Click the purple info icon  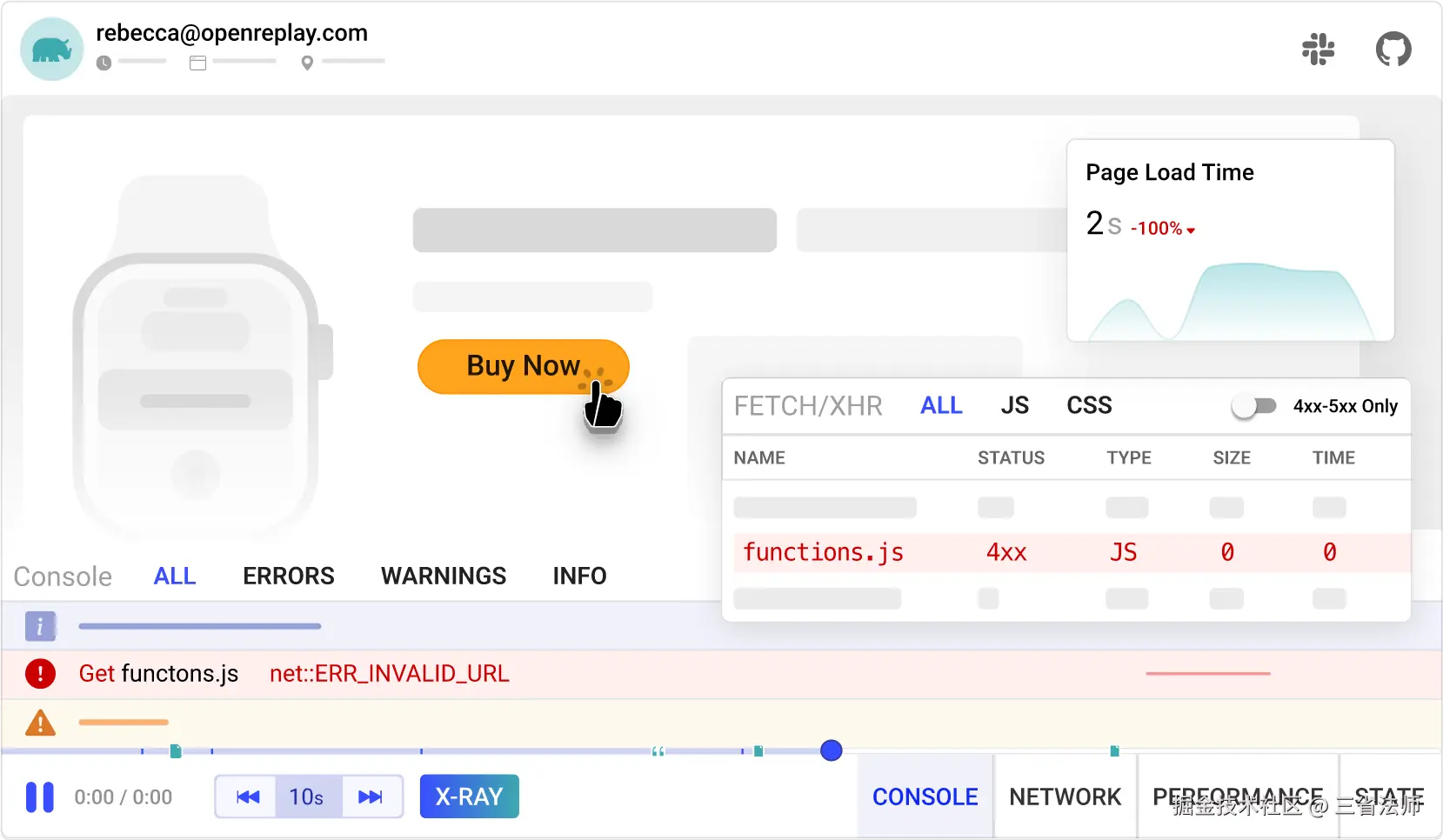pos(40,626)
